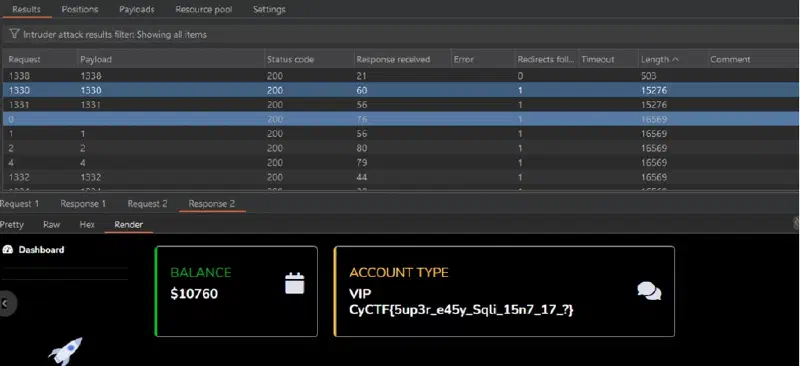Sort by Response received column header

click(402, 59)
